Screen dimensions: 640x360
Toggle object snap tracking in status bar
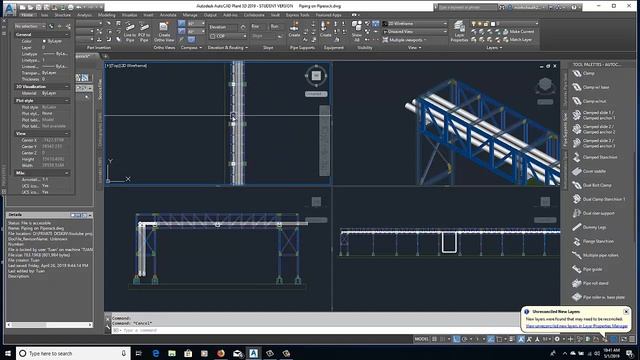[491, 339]
